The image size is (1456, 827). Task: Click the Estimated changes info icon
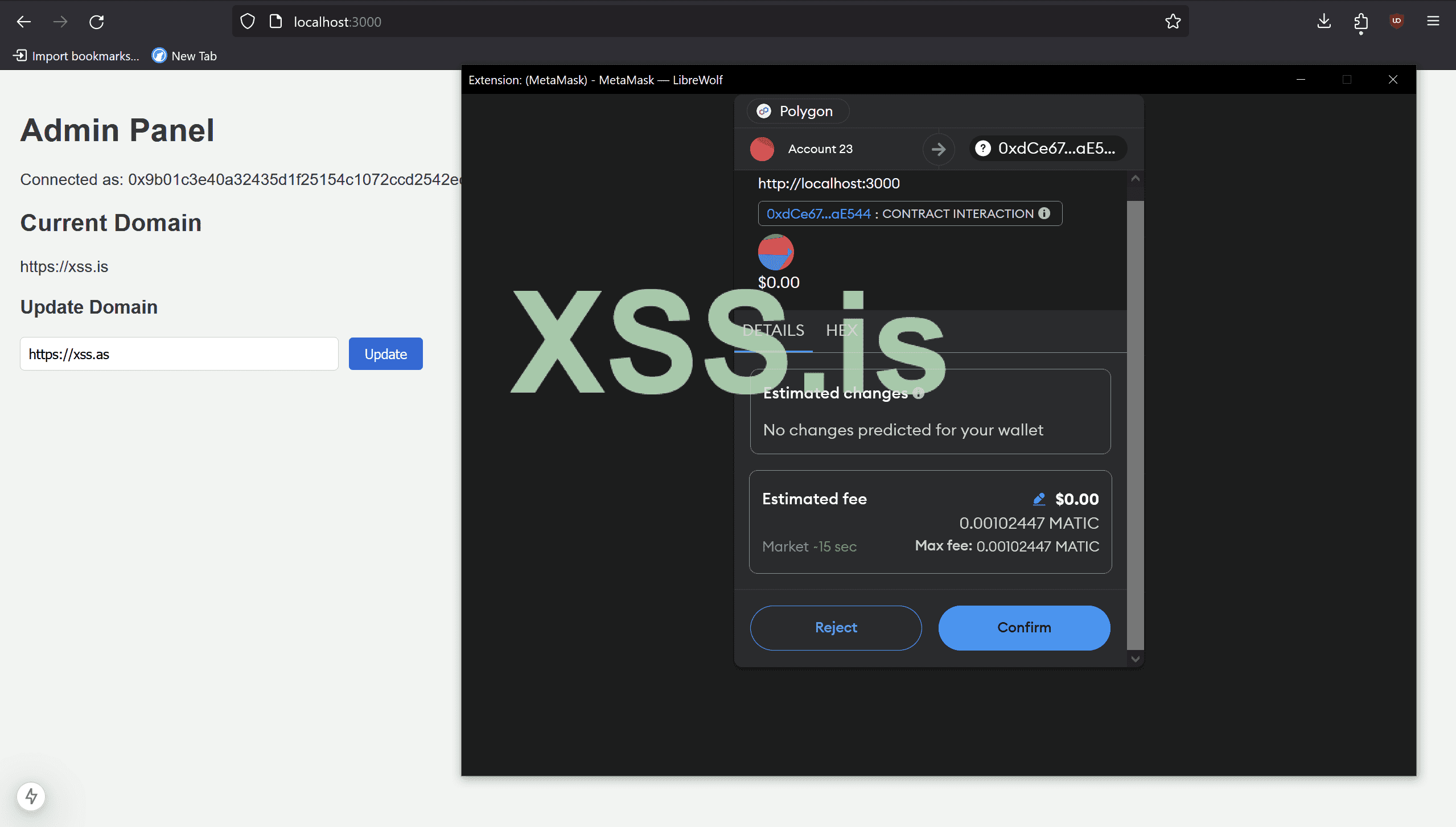click(x=918, y=393)
